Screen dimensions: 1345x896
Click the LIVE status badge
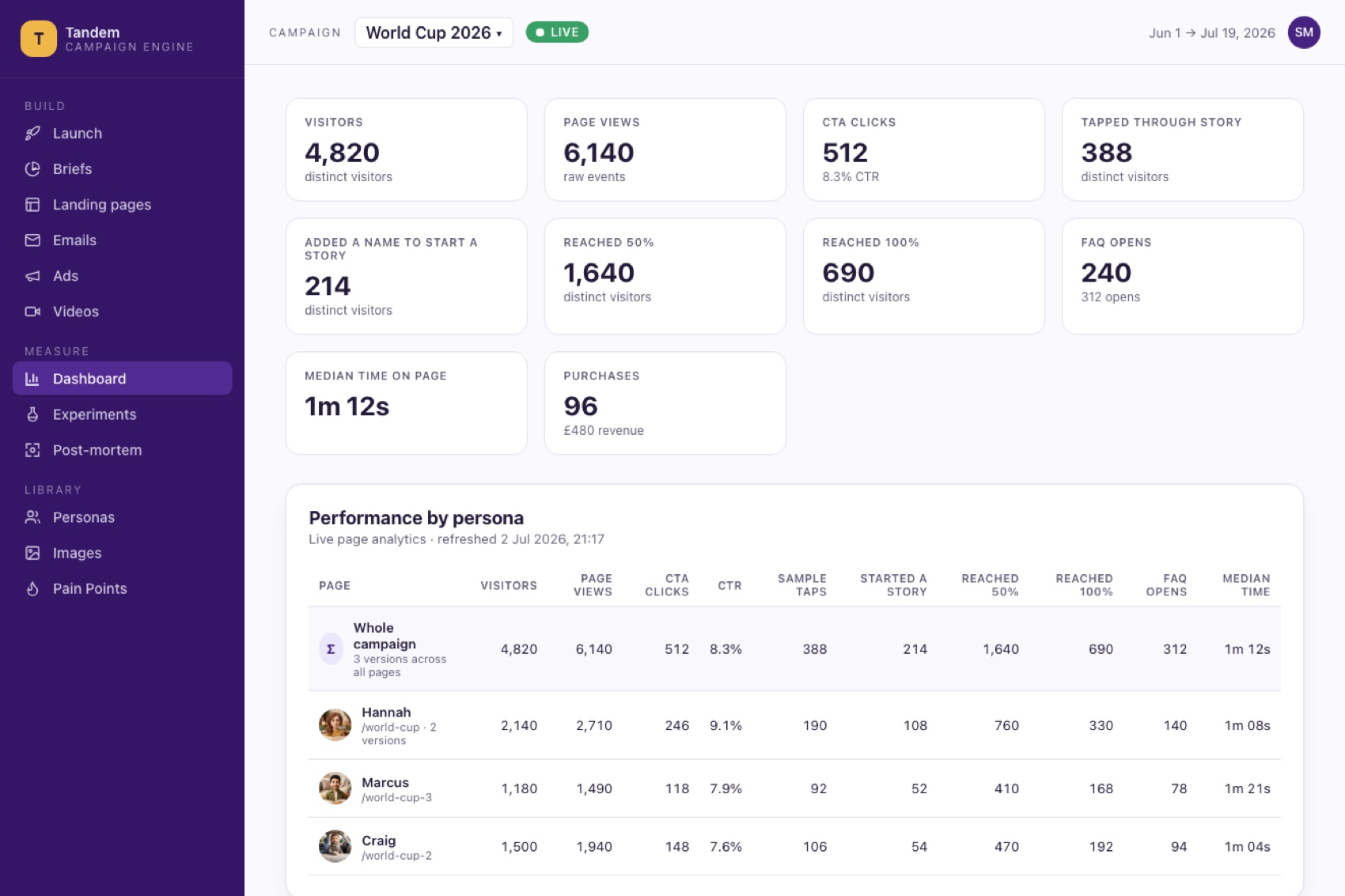(557, 32)
